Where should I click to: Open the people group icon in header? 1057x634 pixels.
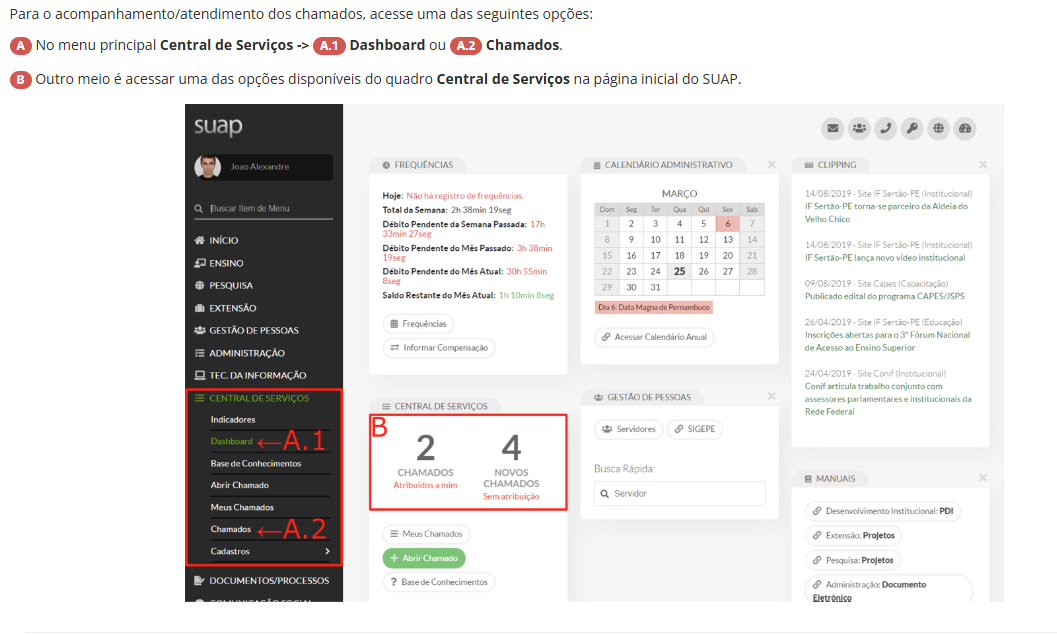[x=859, y=128]
